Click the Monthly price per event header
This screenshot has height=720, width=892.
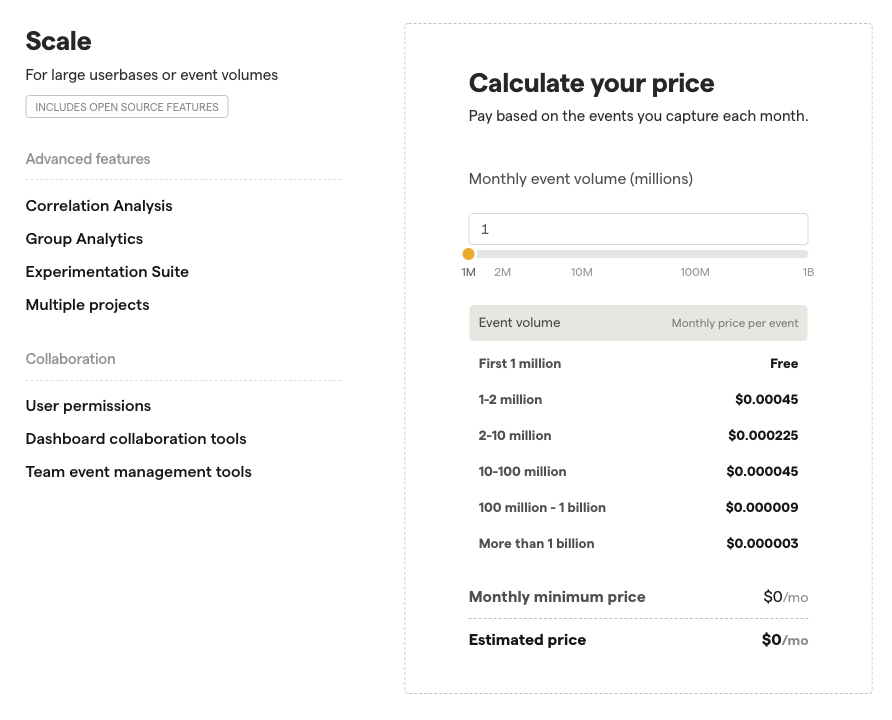(x=734, y=322)
